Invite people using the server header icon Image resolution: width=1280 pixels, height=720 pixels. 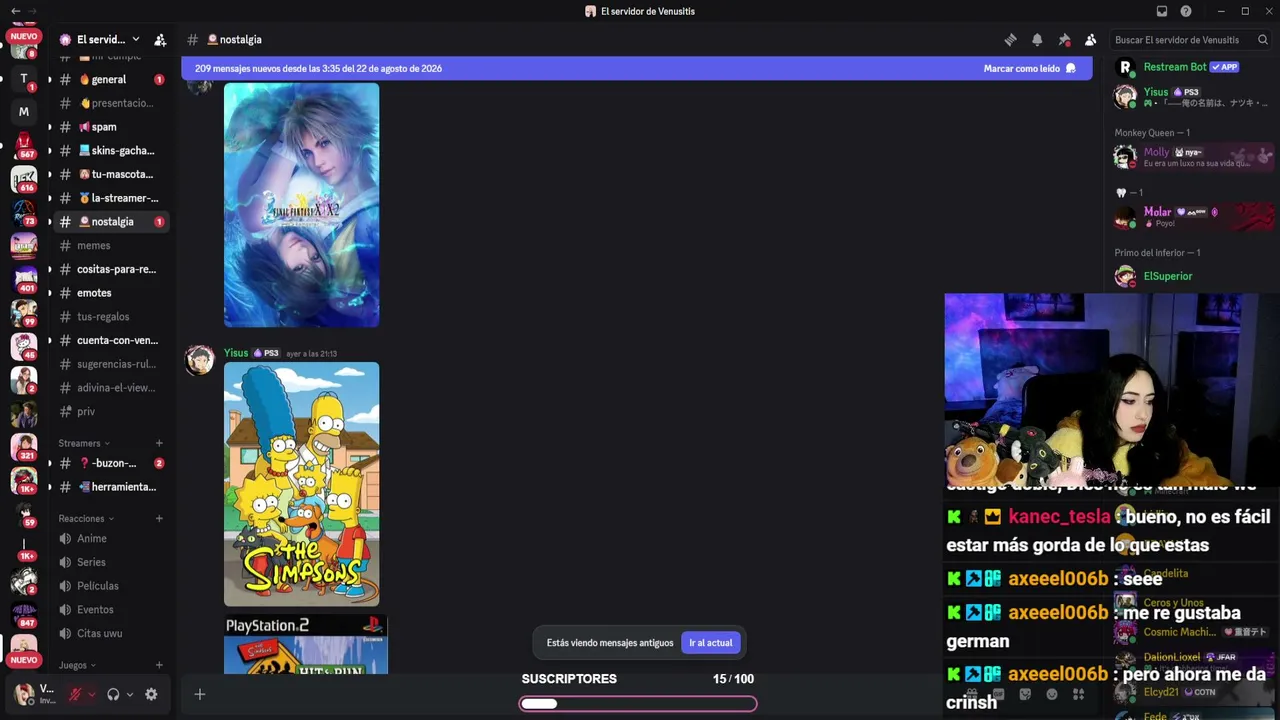(160, 40)
